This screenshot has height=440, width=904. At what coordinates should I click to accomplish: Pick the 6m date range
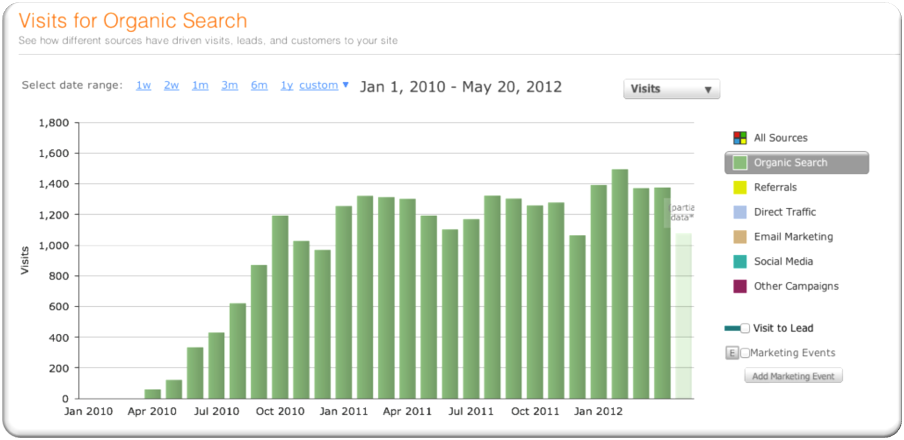click(259, 85)
